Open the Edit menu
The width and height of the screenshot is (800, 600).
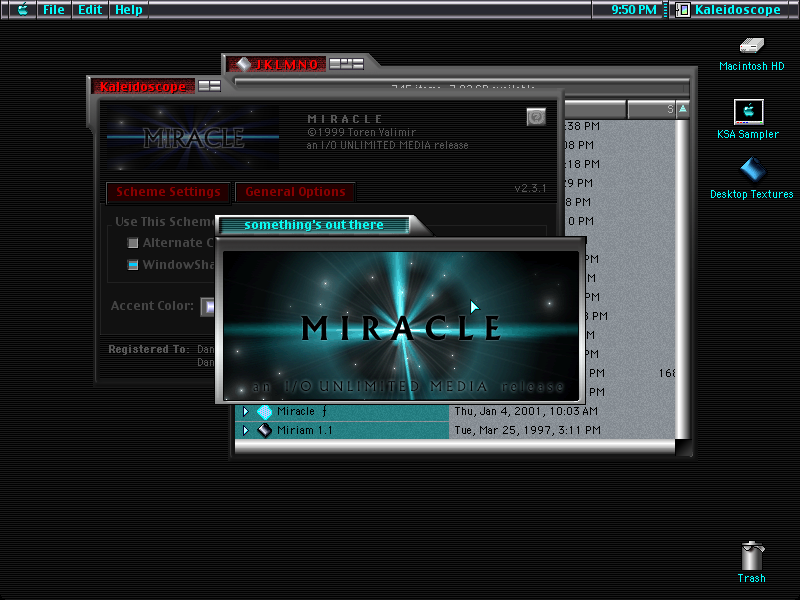click(x=90, y=9)
